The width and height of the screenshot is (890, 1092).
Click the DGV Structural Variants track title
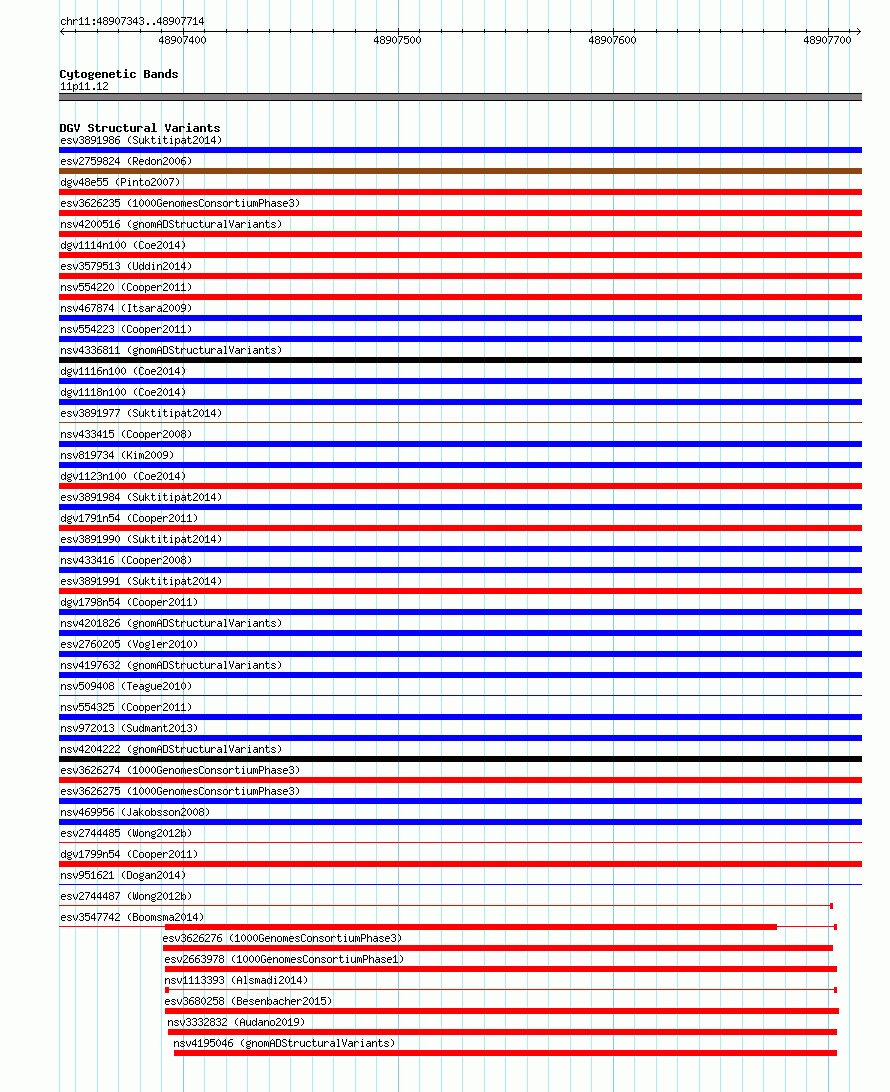tap(140, 128)
